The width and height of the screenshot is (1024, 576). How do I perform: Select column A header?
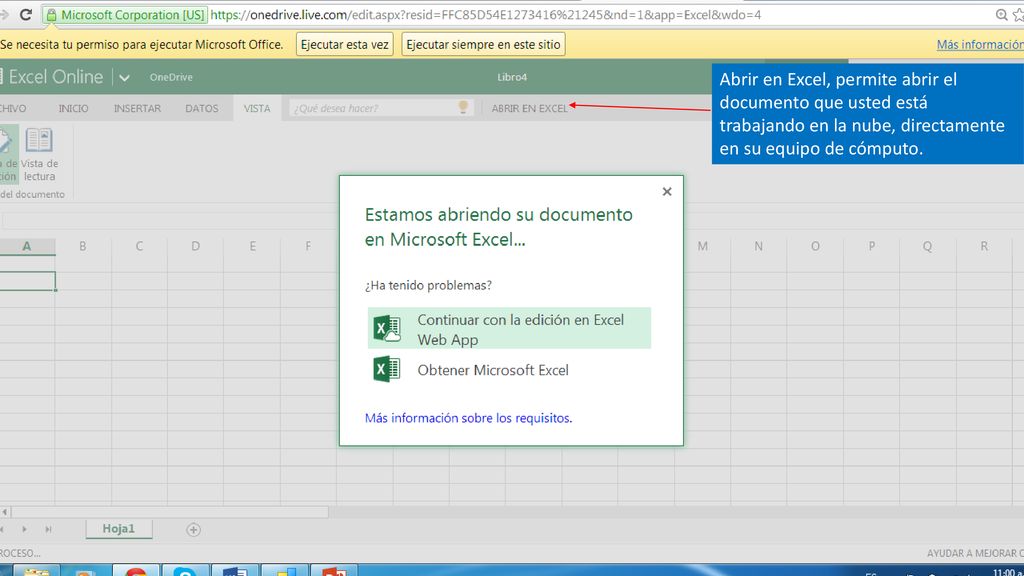click(27, 246)
